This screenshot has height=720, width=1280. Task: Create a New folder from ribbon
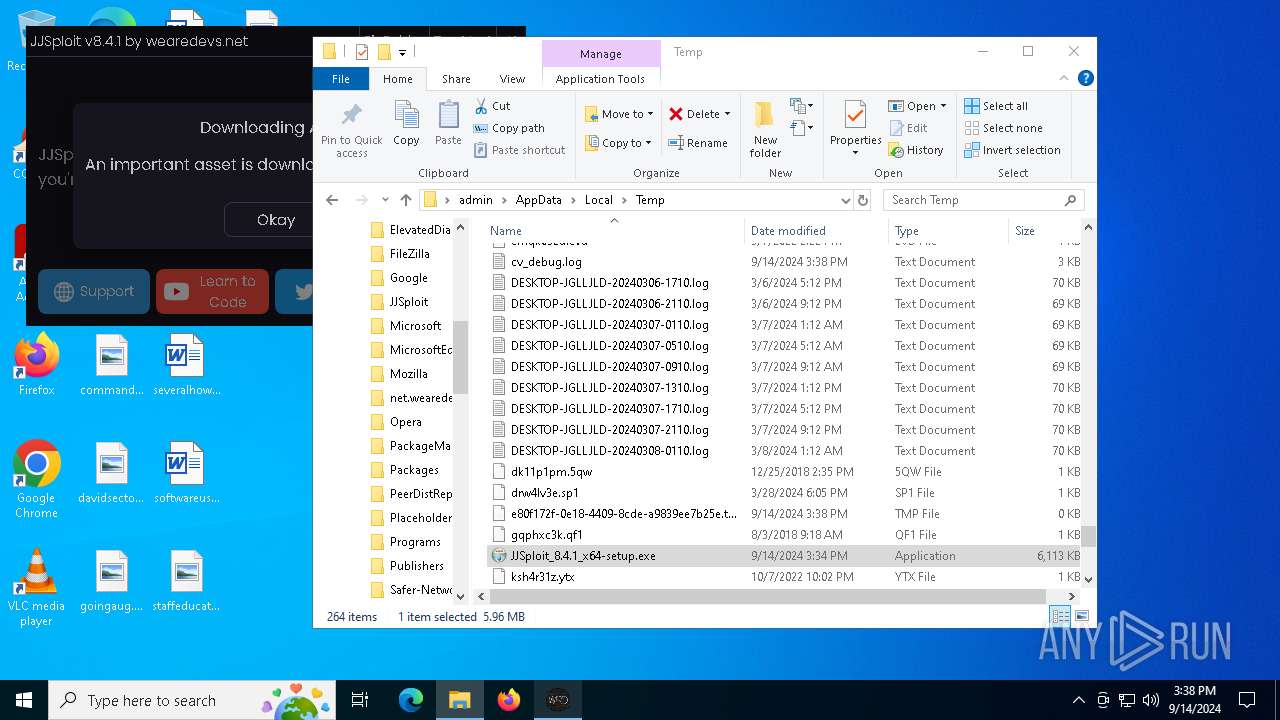[765, 128]
